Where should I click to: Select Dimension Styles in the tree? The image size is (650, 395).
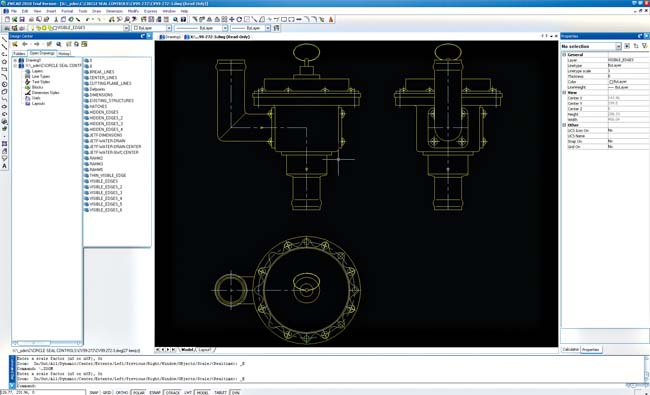pos(46,92)
